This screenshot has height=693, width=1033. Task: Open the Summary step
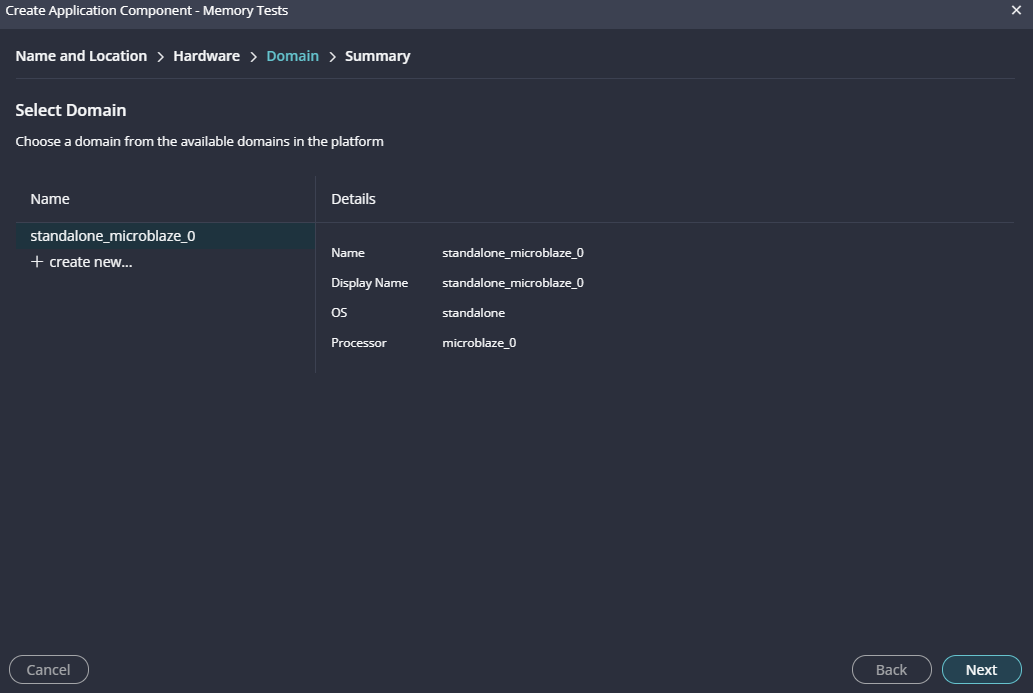pyautogui.click(x=377, y=56)
